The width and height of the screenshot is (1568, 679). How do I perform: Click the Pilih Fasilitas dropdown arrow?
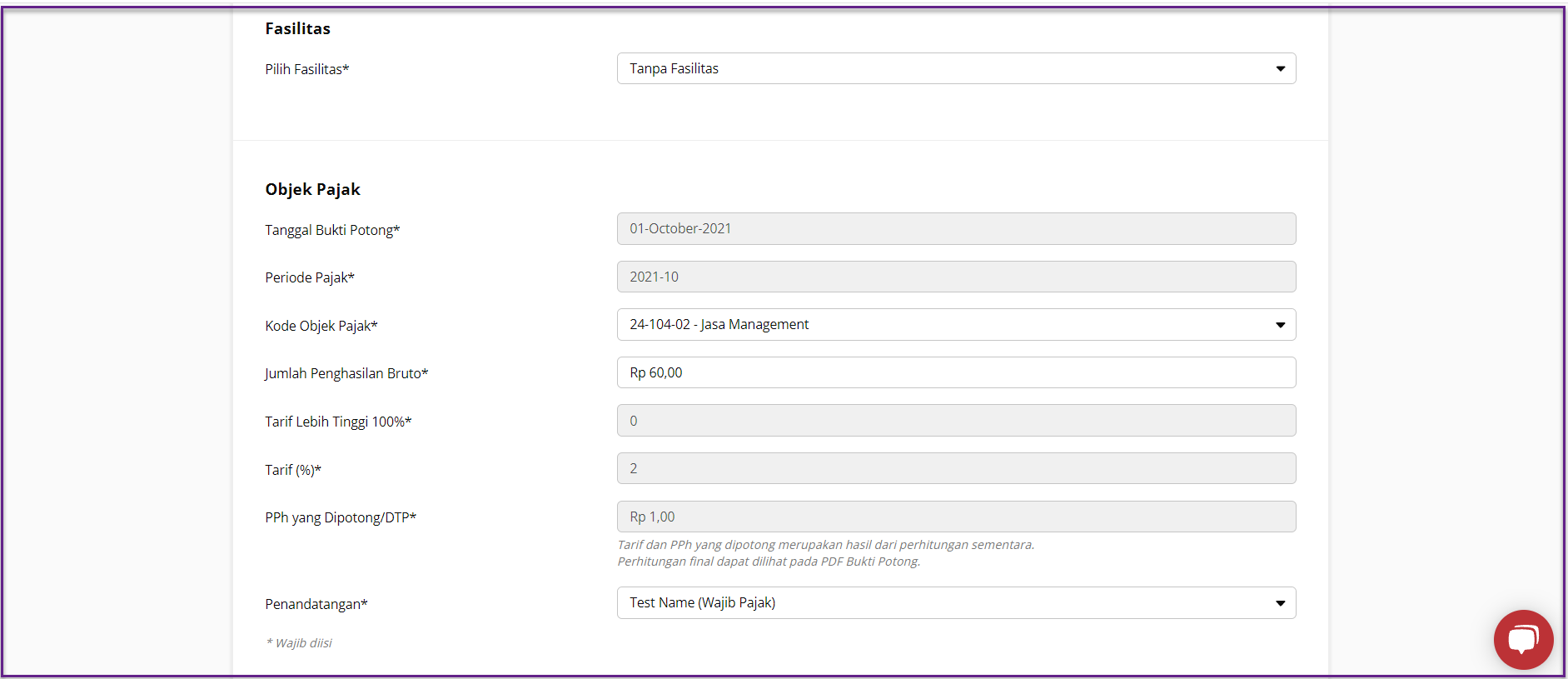1280,69
